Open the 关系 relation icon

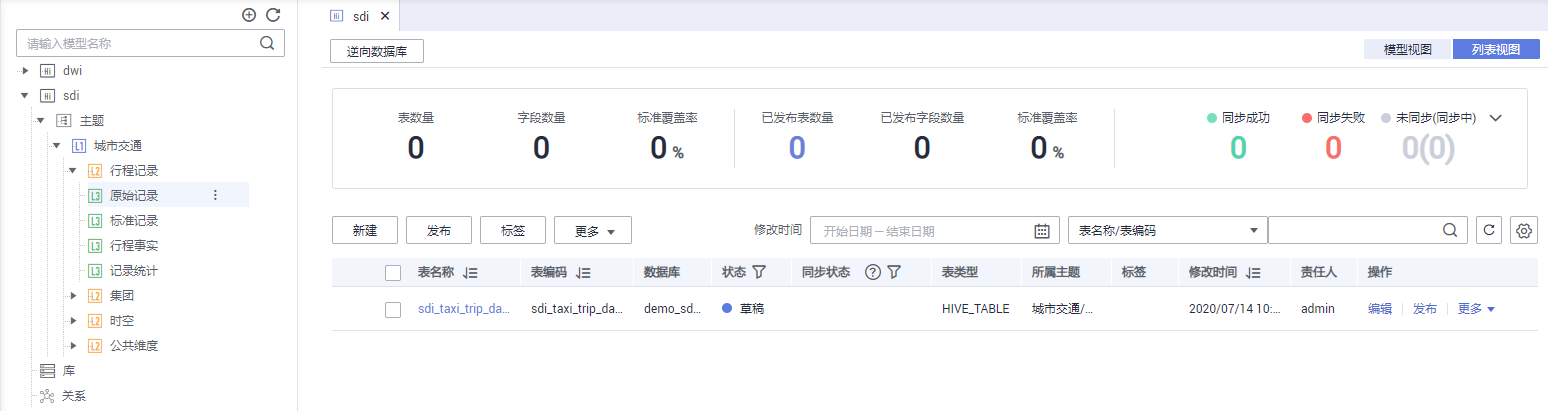[x=47, y=396]
